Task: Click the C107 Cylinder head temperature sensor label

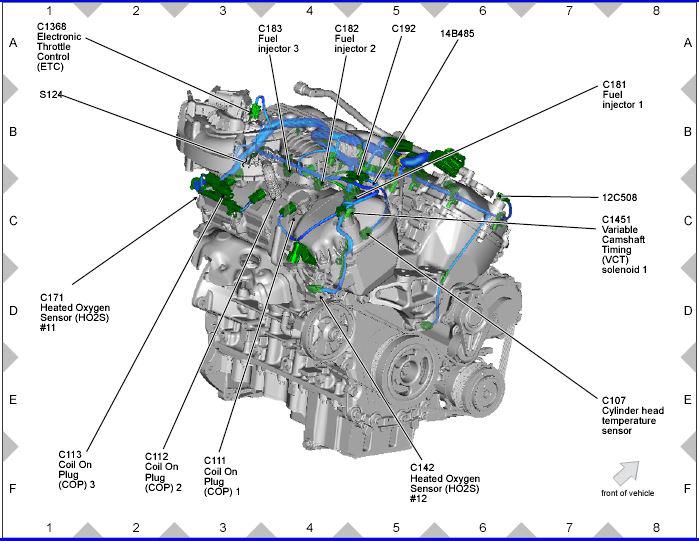Action: pyautogui.click(x=629, y=416)
